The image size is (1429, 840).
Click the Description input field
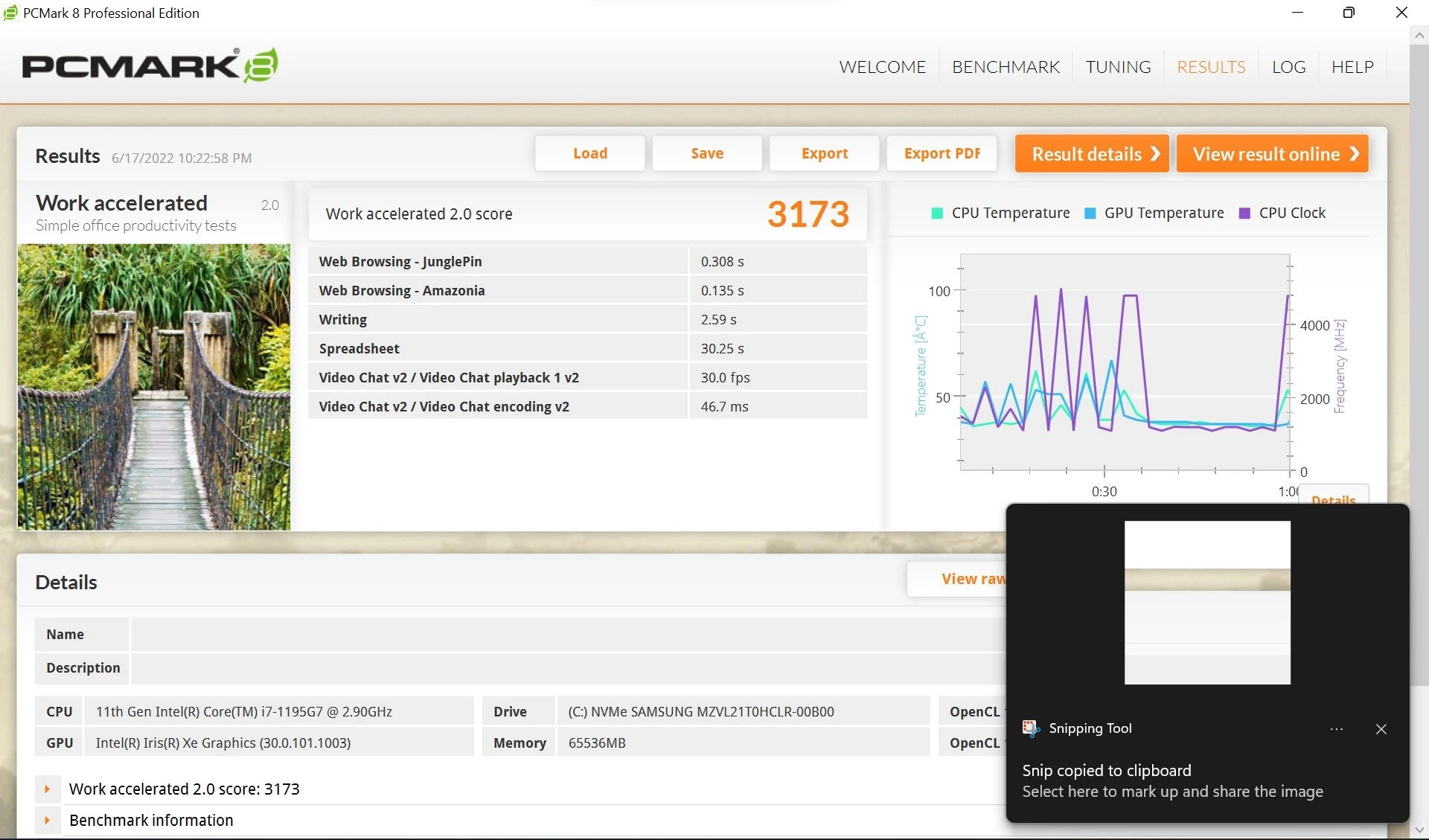point(568,668)
